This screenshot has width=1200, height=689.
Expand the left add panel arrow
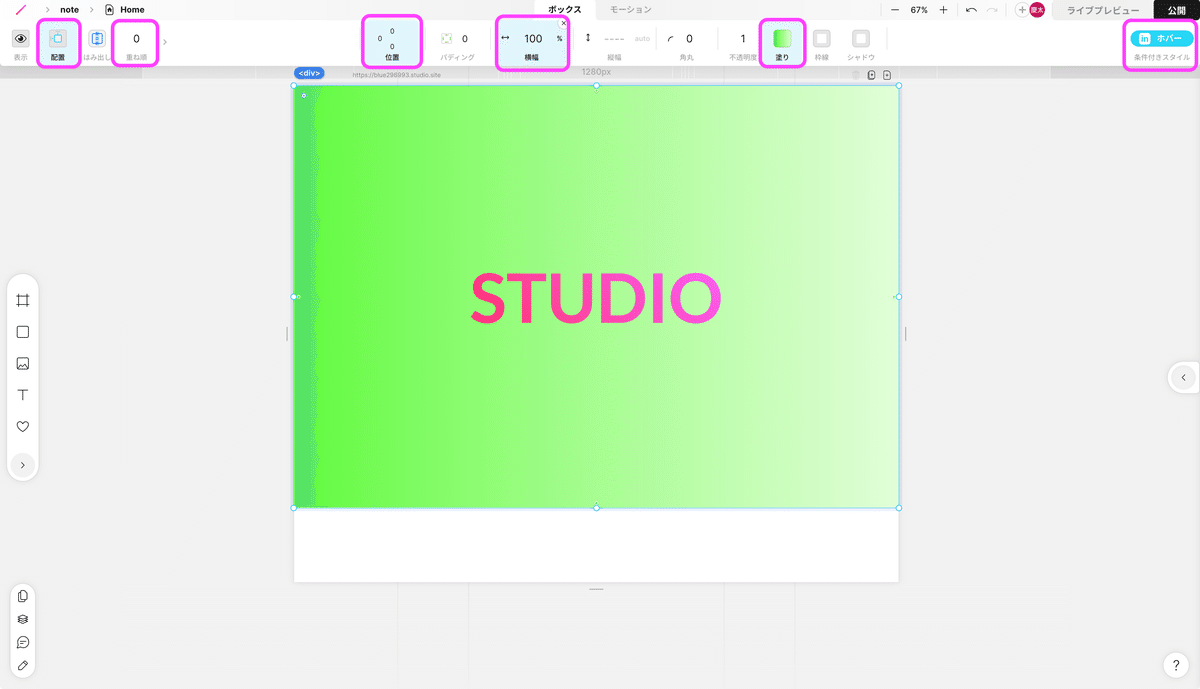[x=23, y=464]
